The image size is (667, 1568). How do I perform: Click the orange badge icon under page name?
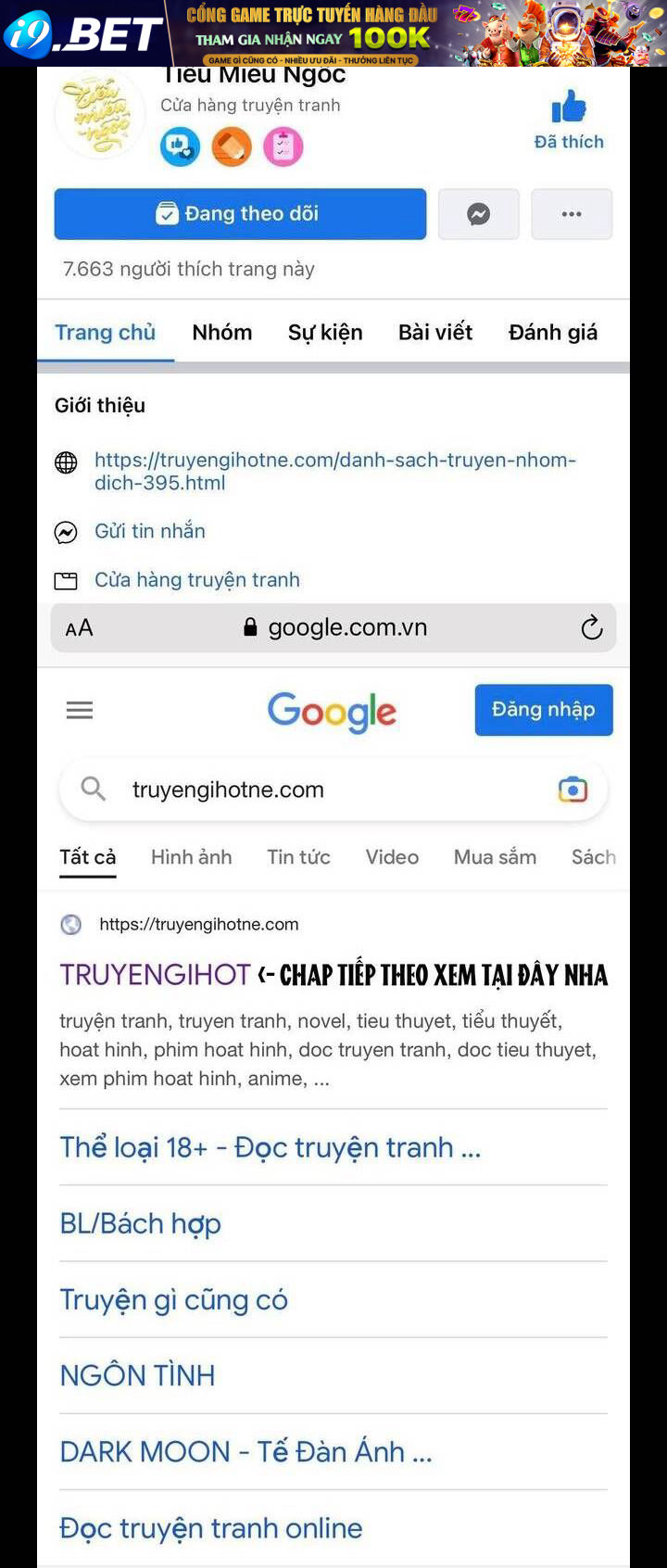pos(232,146)
